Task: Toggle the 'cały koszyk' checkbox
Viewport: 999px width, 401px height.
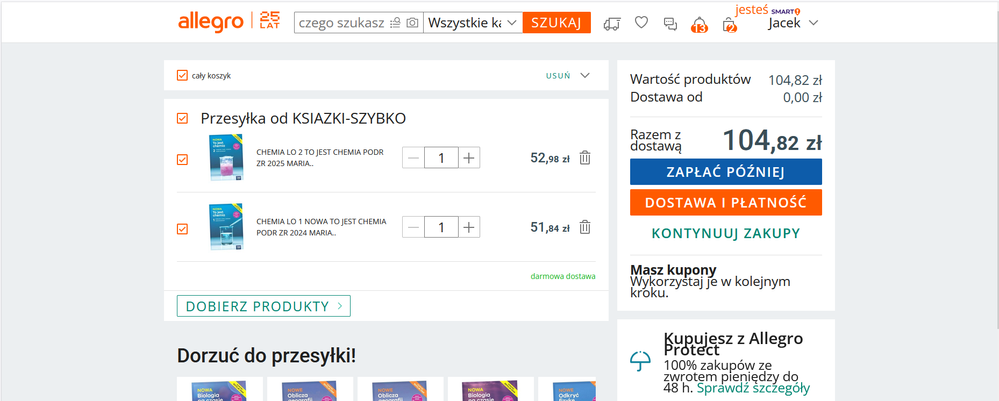Action: (x=182, y=75)
